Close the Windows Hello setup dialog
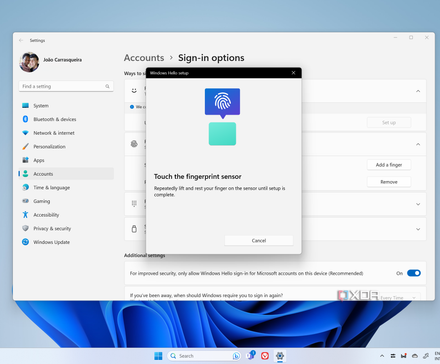The image size is (440, 364). point(293,73)
